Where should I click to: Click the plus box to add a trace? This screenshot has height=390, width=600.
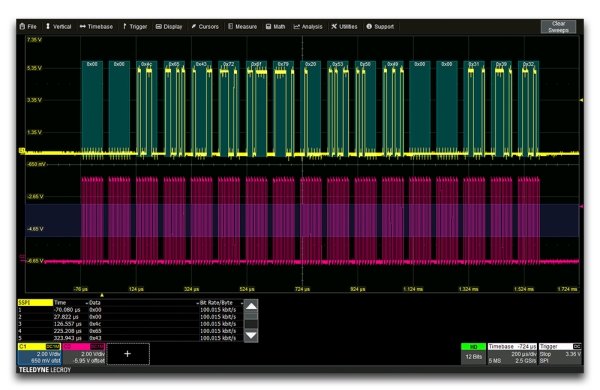(128, 354)
